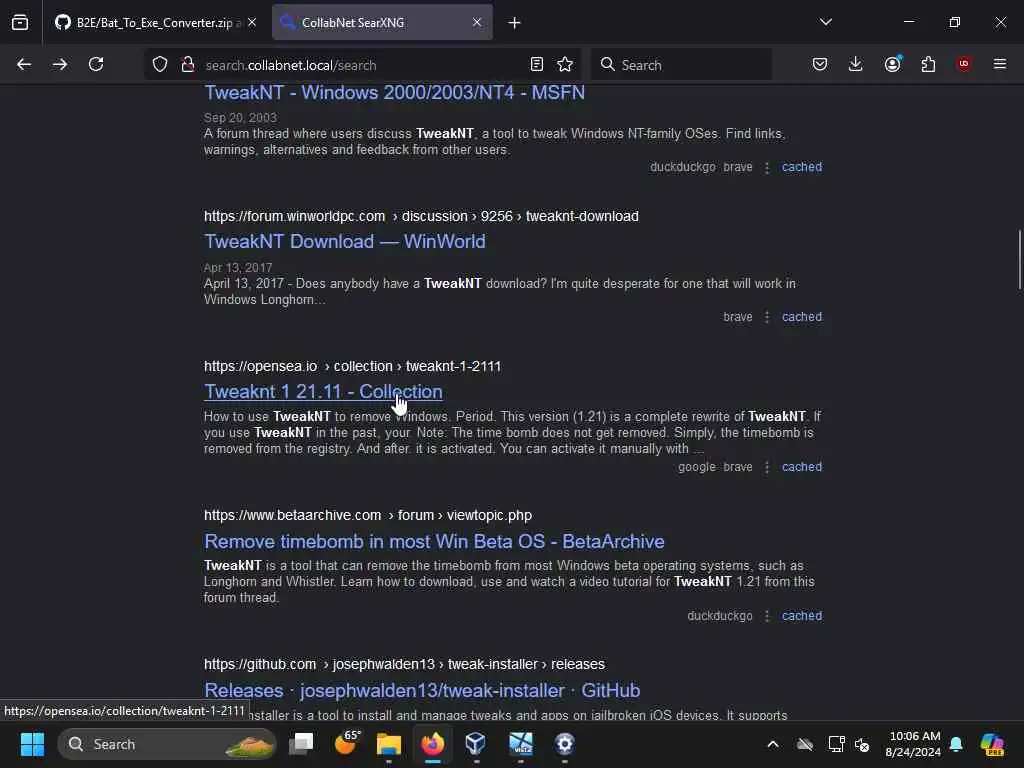Open cached copy of BetaArchive result
This screenshot has height=768, width=1024.
(802, 616)
